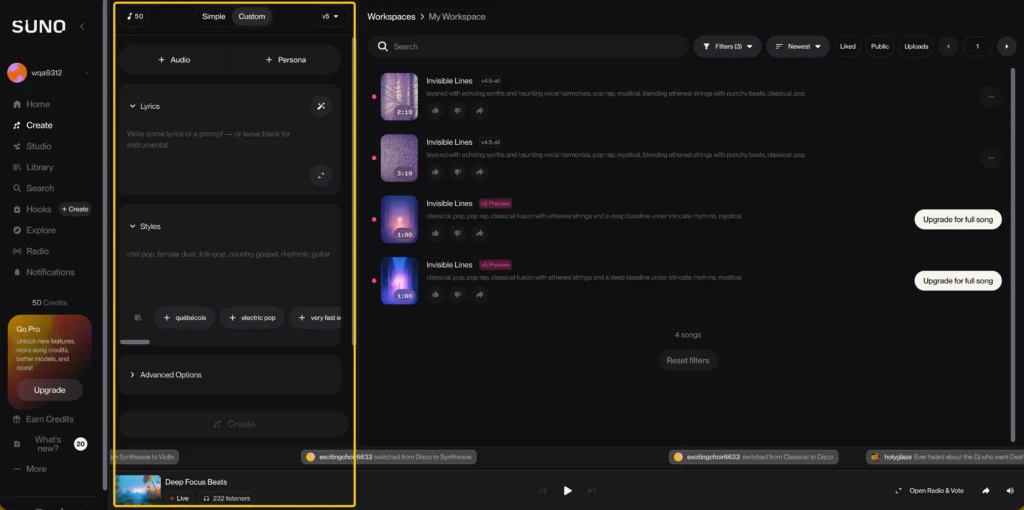The width and height of the screenshot is (1024, 510).
Task: Click the magic wand lyrics generator icon
Action: click(x=321, y=106)
